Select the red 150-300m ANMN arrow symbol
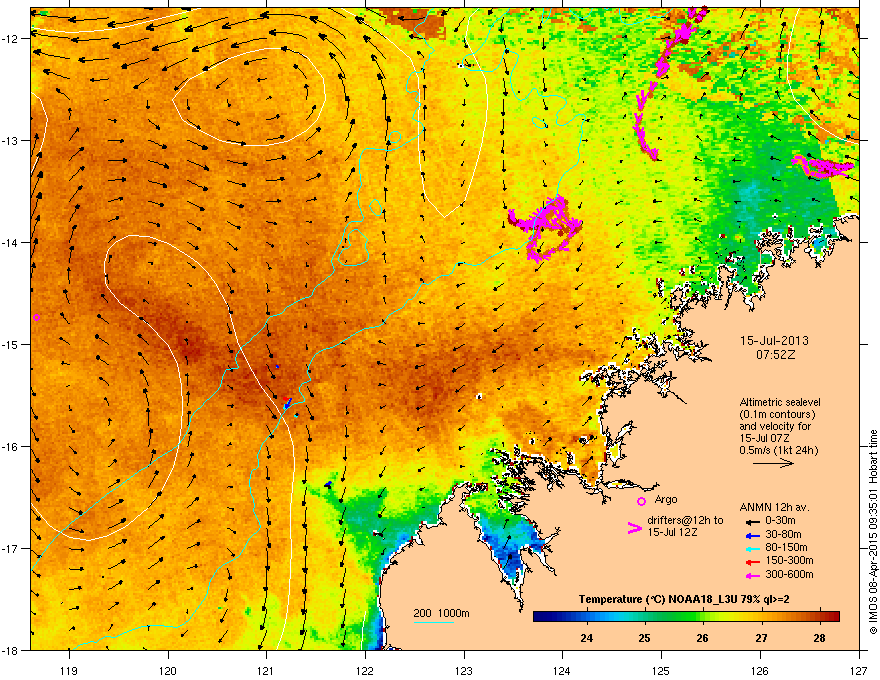 pos(751,562)
